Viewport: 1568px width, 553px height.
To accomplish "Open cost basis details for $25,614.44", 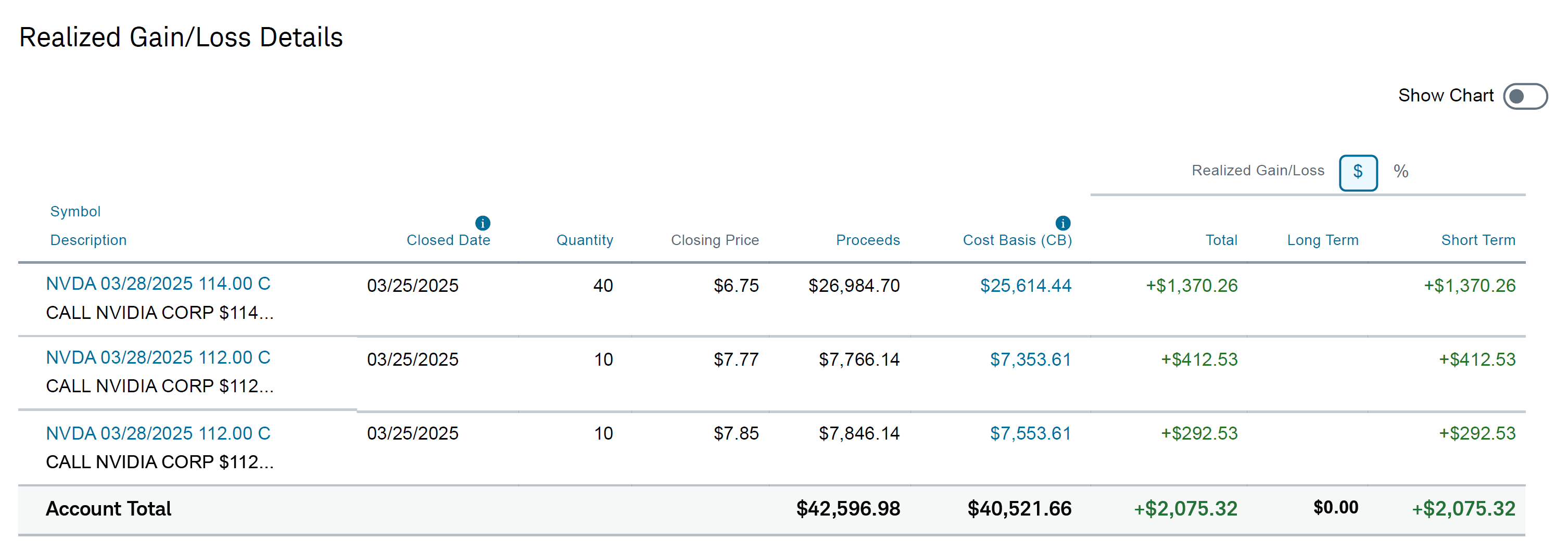I will (x=1025, y=285).
